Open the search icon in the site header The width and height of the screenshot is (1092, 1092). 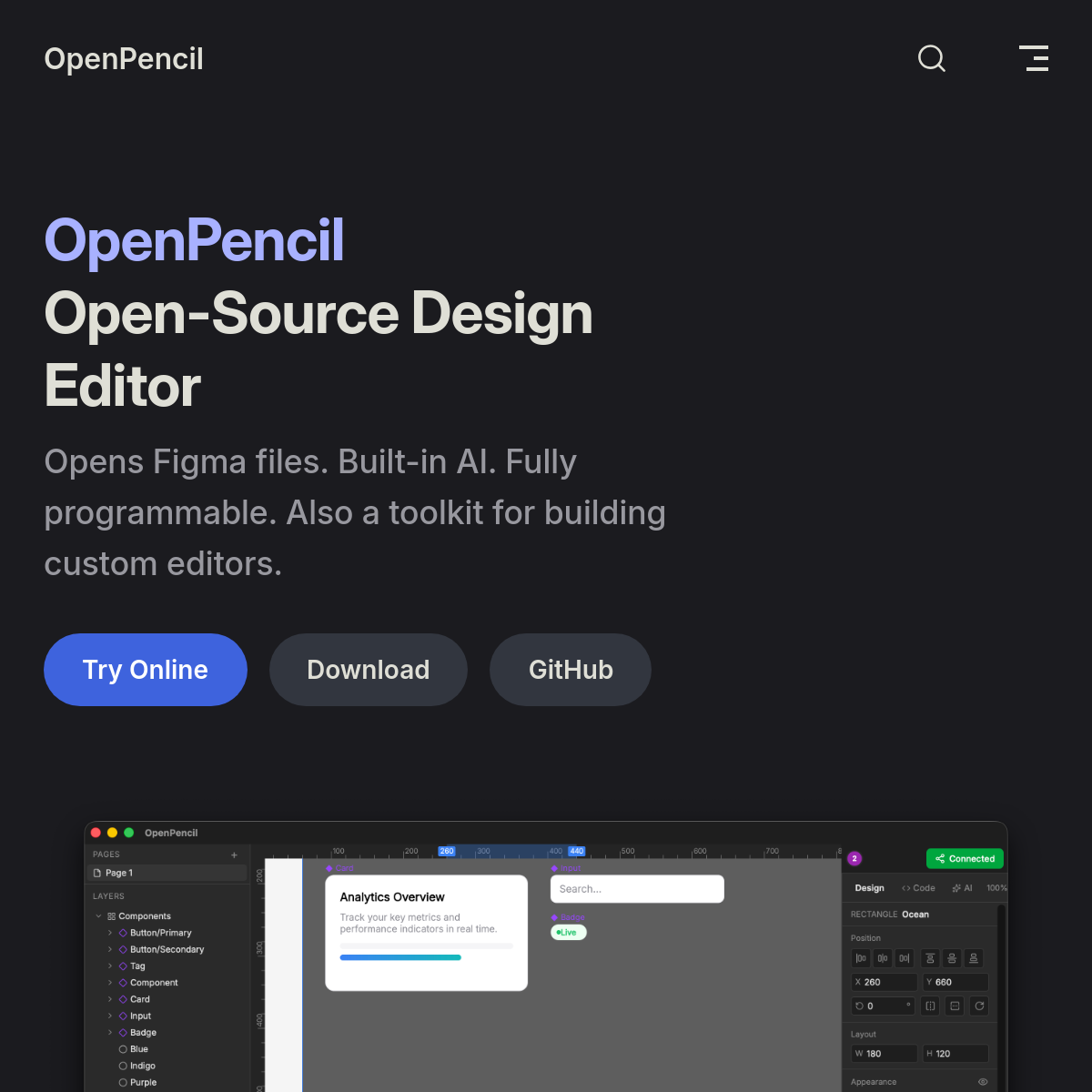click(x=932, y=58)
